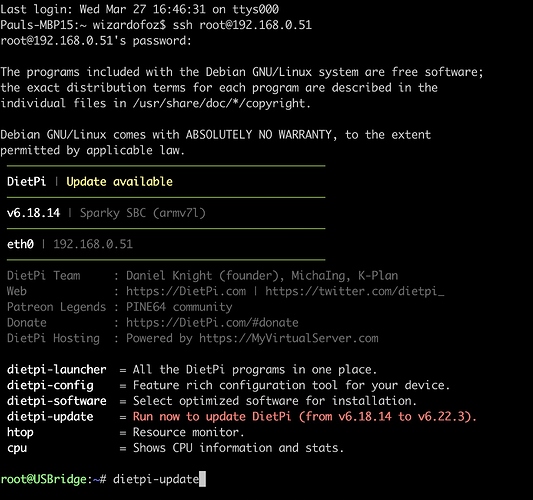
Task: Click the terminal cursor after dietpi-update
Action: click(x=202, y=479)
